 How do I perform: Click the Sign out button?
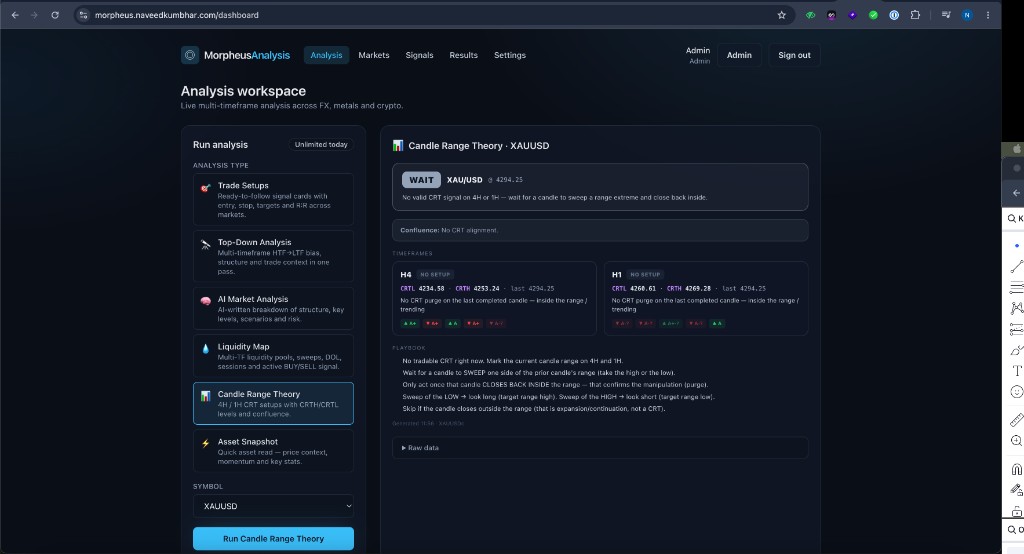[x=794, y=55]
